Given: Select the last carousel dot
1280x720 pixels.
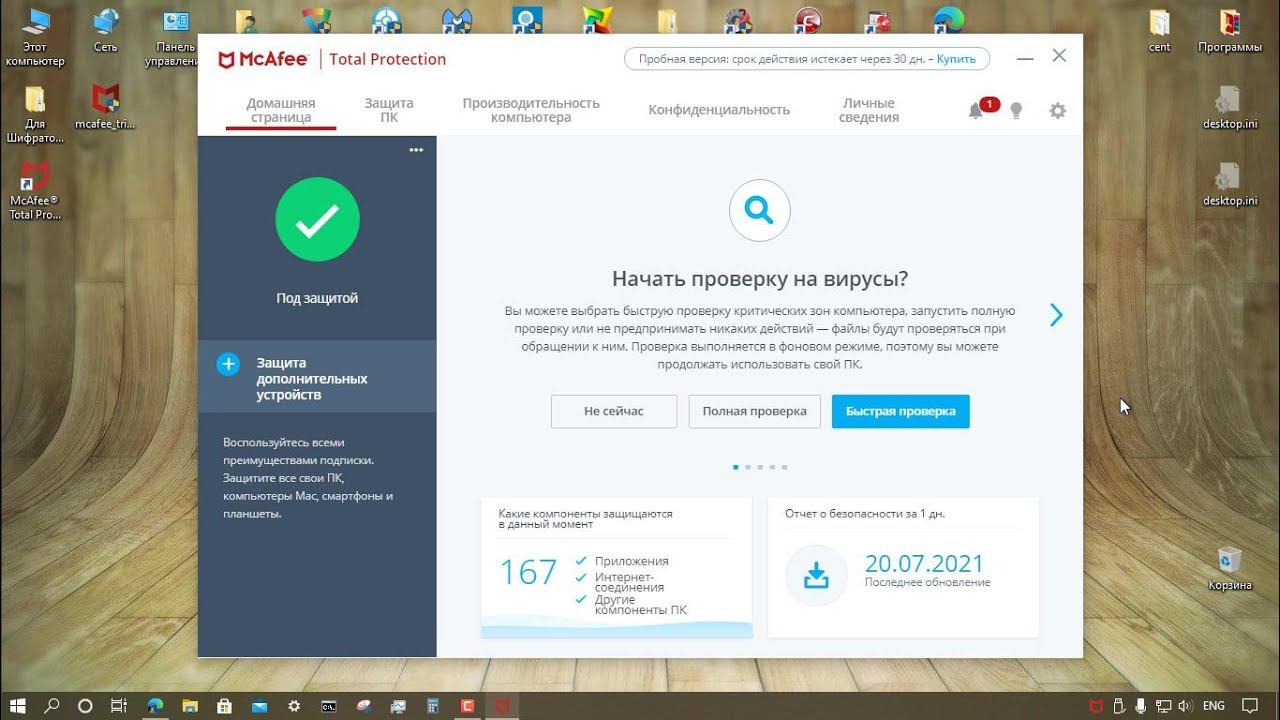Looking at the screenshot, I should pos(784,467).
